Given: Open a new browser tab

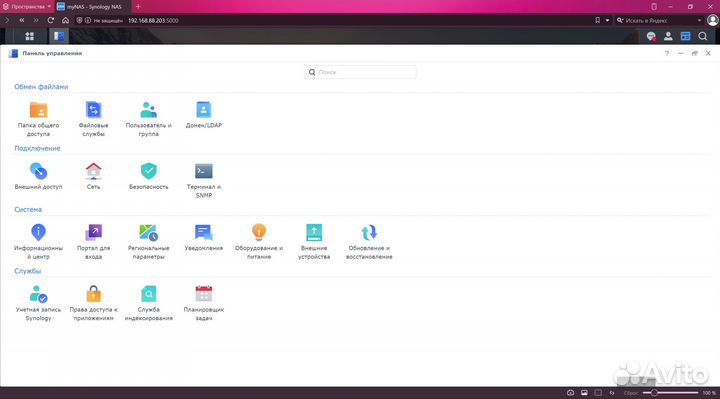Looking at the screenshot, I should [138, 7].
